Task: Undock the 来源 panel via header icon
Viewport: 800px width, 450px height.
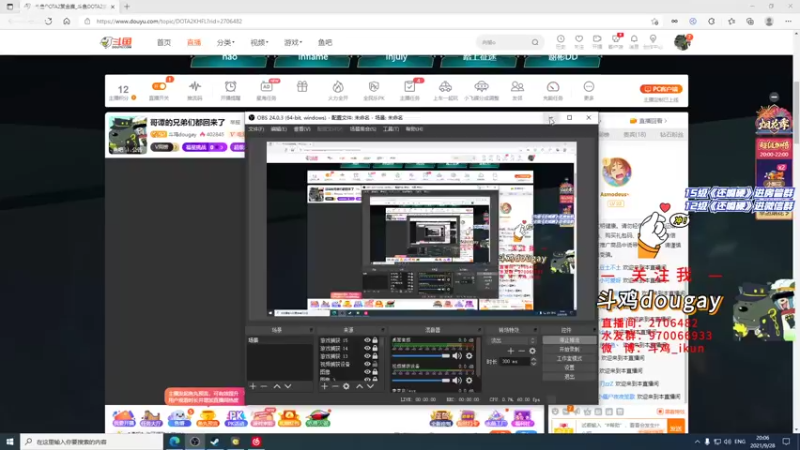Action: 382,330
